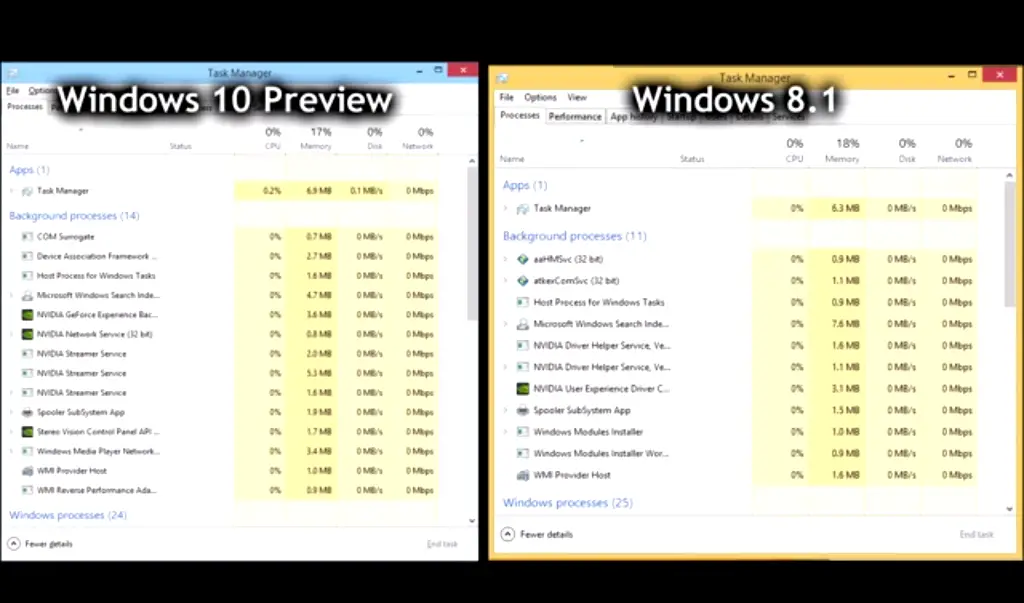Expand the aaHMSvc (32 bit) row
This screenshot has width=1024, height=603.
pos(505,259)
